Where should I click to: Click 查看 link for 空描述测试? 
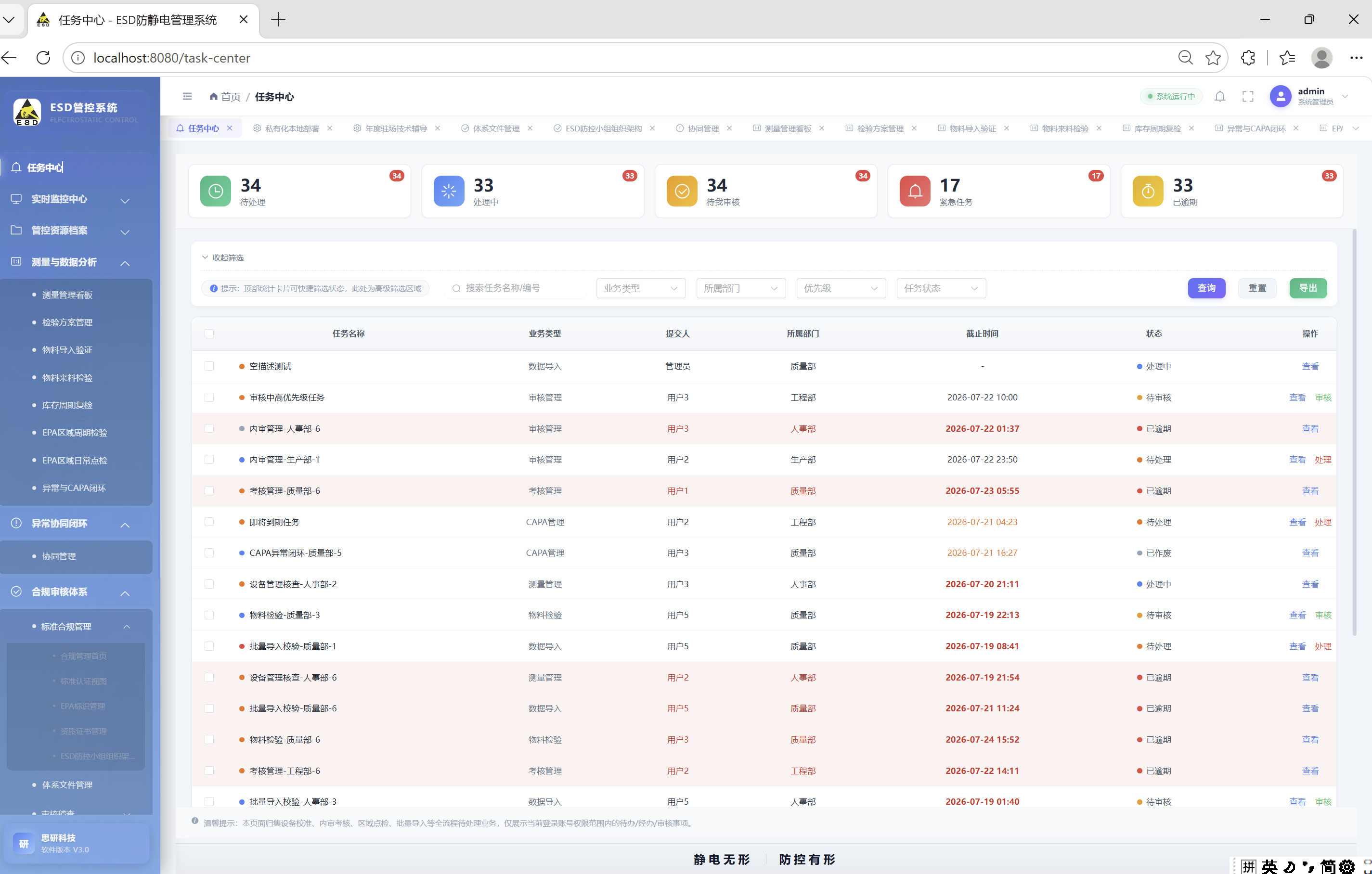pyautogui.click(x=1310, y=366)
